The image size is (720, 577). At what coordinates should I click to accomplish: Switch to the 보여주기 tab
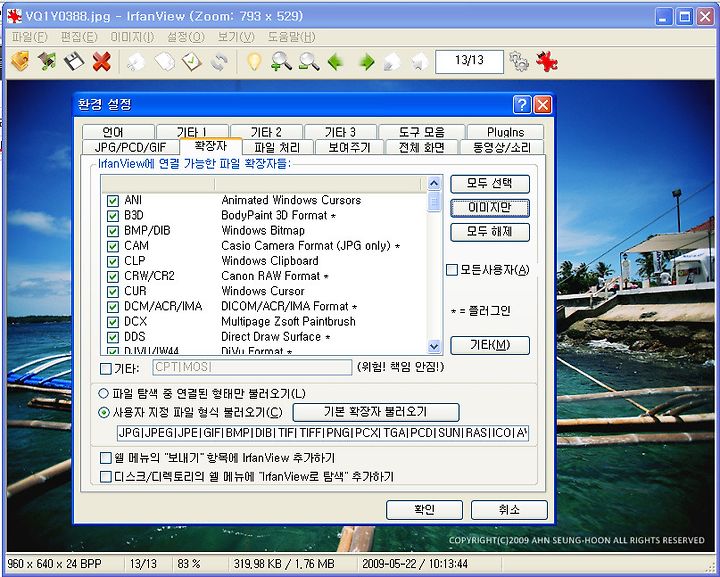[349, 147]
